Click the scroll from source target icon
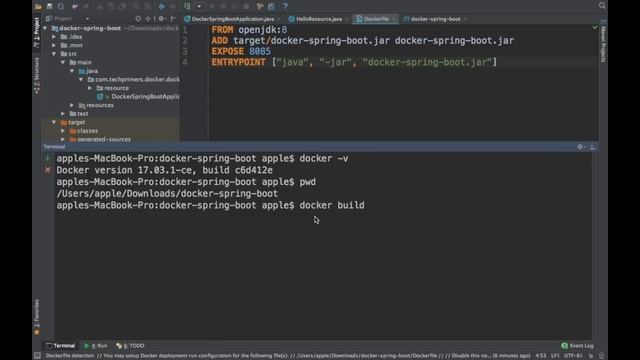The width and height of the screenshot is (640, 360). coord(138,19)
